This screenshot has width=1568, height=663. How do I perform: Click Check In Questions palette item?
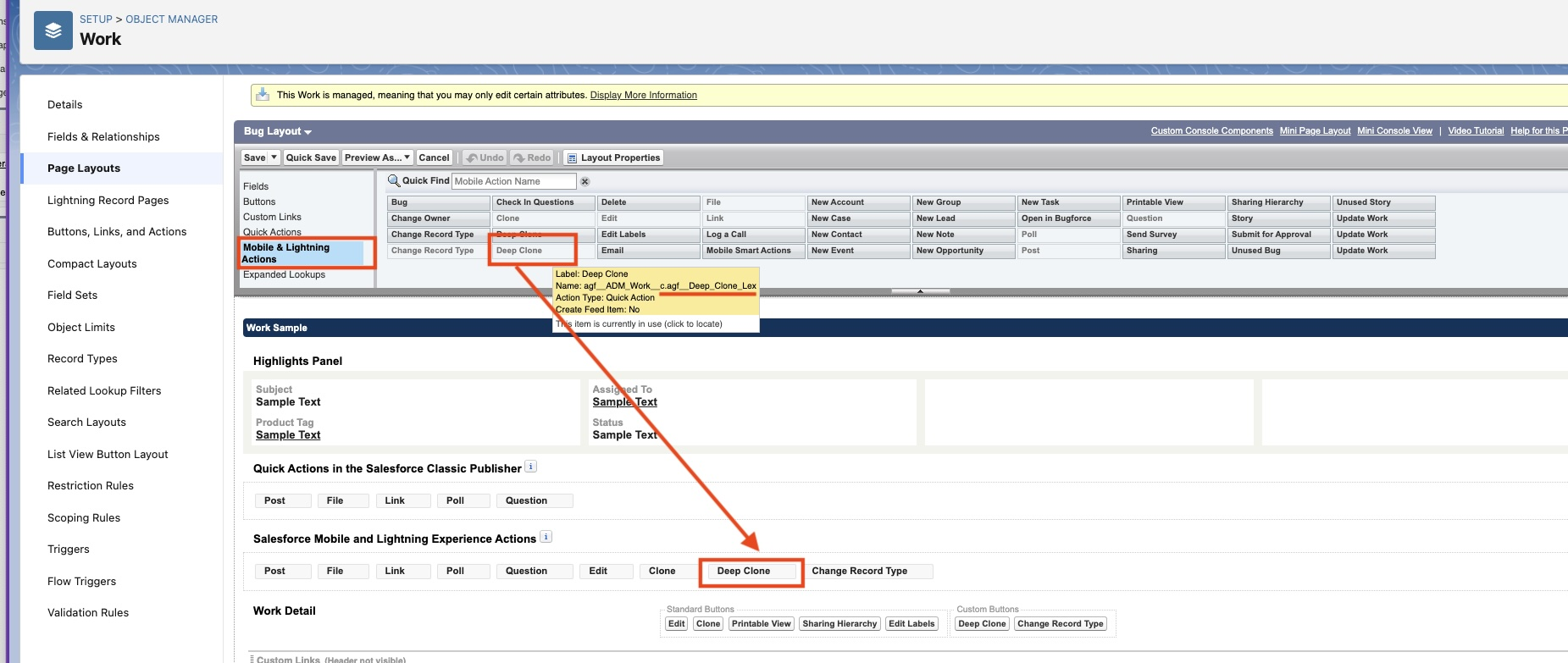tap(543, 202)
